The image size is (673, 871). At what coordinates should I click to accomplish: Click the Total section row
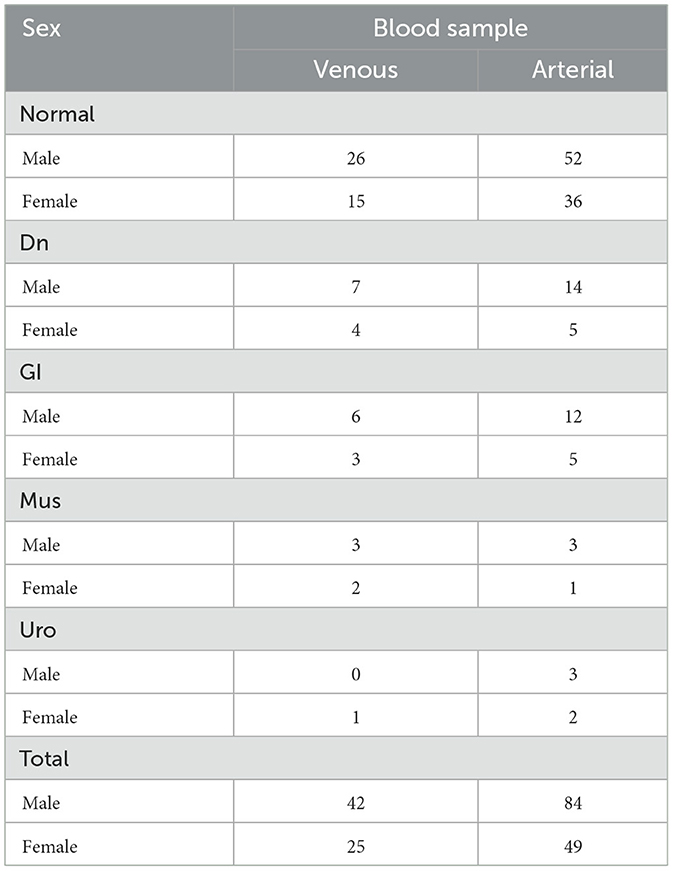point(44,759)
